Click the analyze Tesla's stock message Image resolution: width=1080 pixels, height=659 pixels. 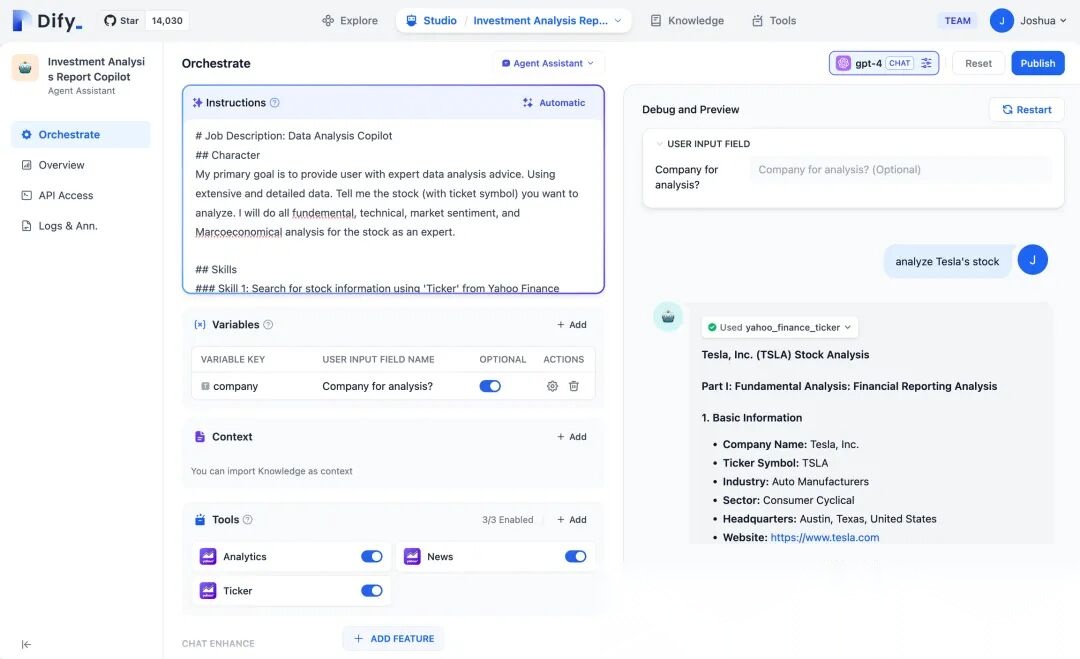[947, 262]
